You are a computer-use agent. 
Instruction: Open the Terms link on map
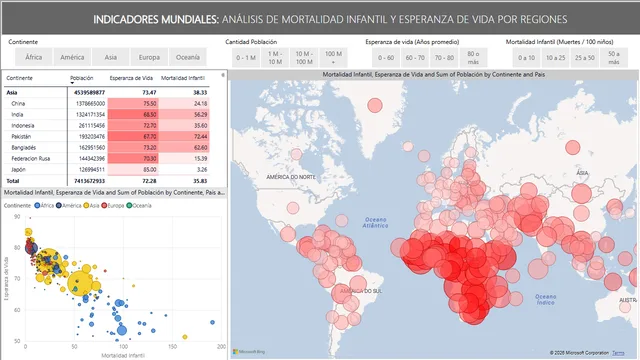[618, 353]
